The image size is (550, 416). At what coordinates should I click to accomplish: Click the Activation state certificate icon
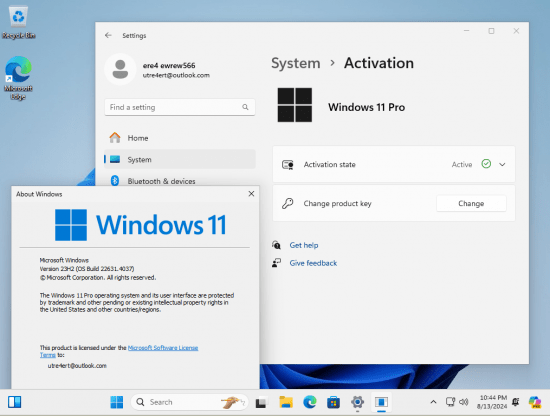point(288,165)
